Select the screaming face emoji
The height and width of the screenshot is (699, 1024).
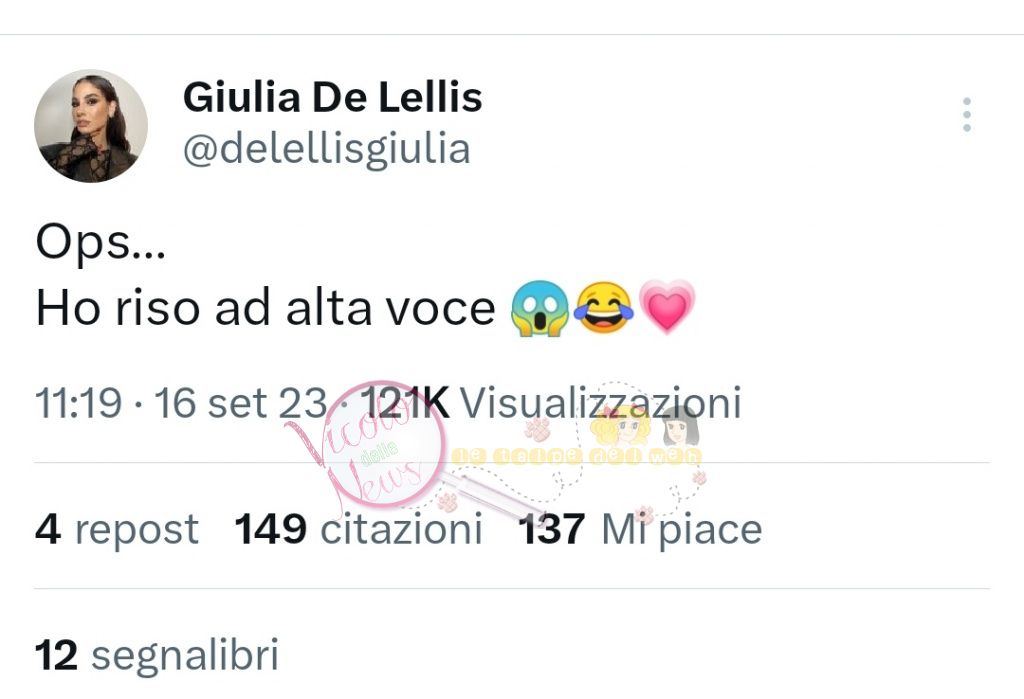pyautogui.click(x=539, y=308)
